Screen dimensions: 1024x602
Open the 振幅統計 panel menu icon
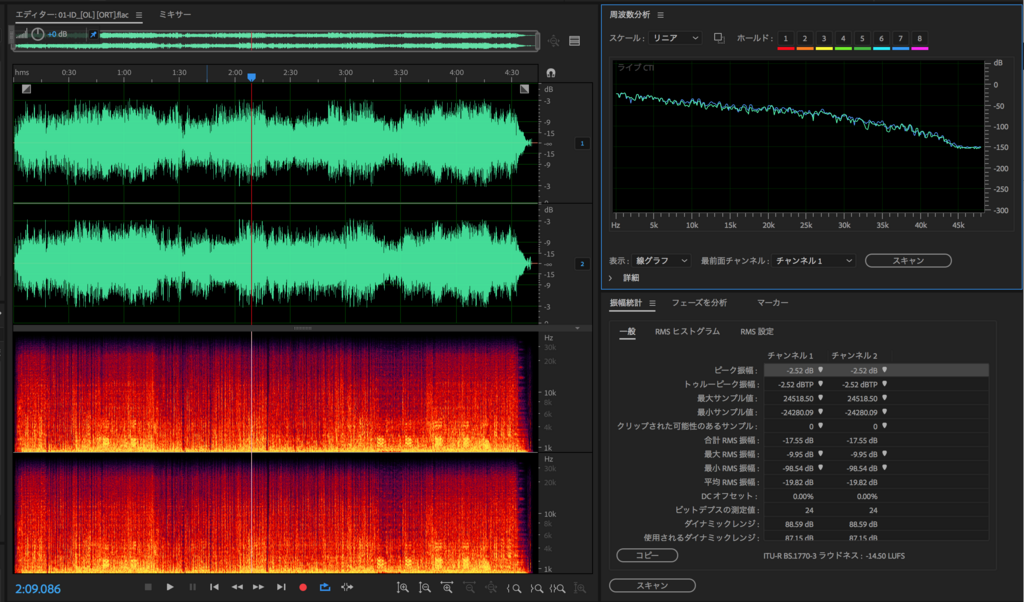[652, 303]
